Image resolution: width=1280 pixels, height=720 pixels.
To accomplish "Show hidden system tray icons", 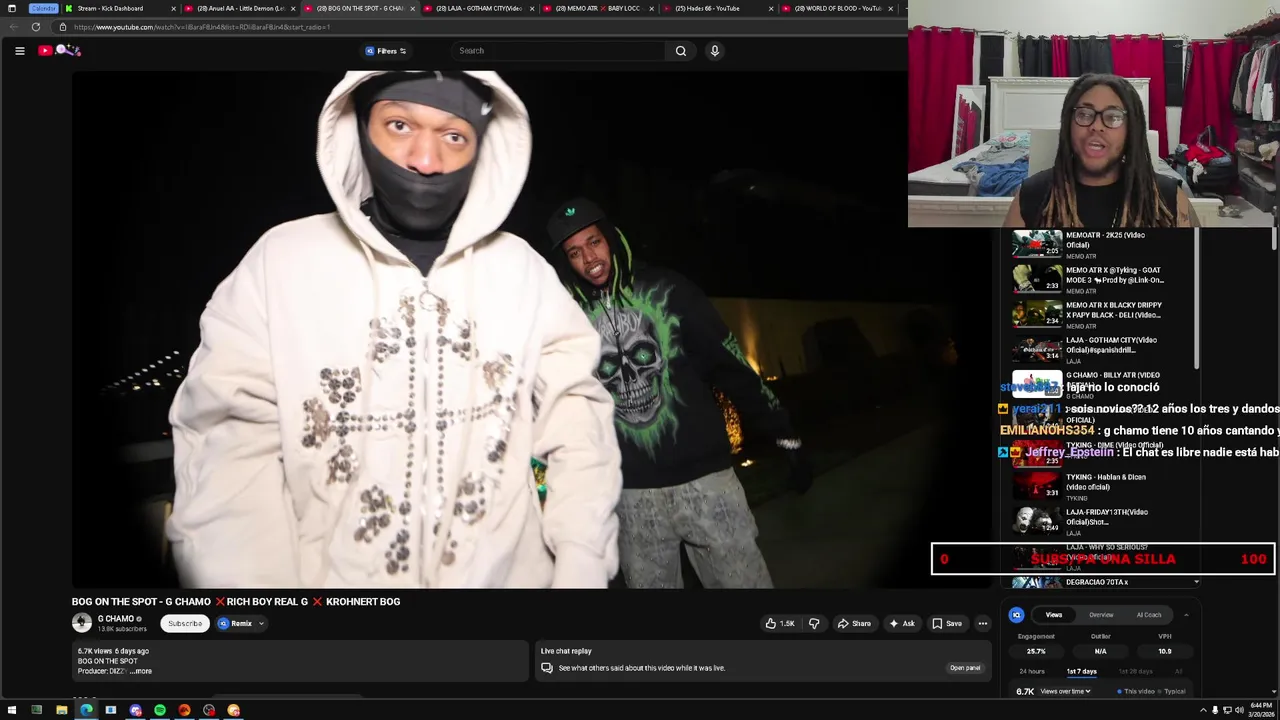I will tap(1202, 711).
